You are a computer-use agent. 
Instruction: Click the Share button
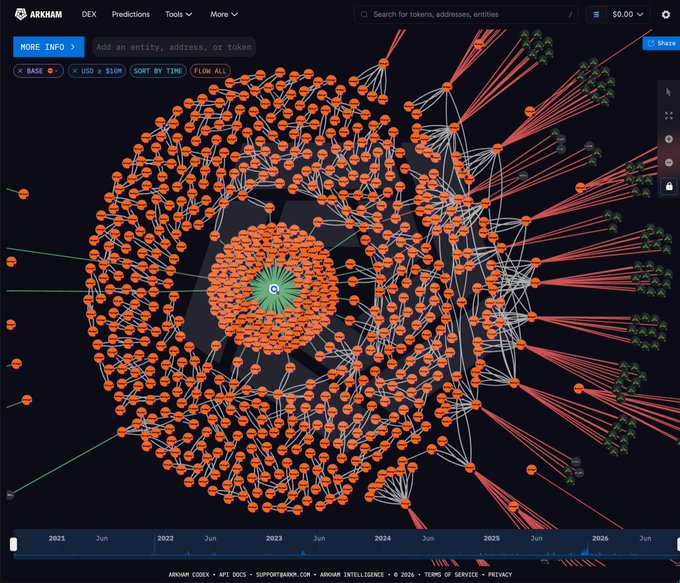661,43
